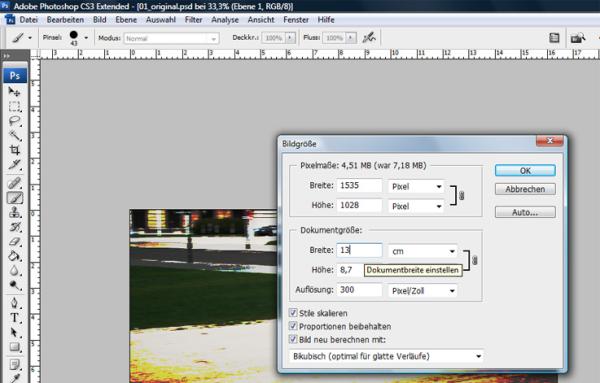
Task: Select the Slice tool
Action: 15,165
